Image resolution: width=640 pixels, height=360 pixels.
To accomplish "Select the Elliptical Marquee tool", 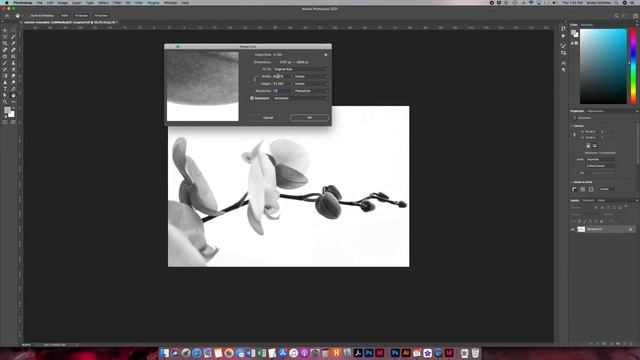I will (x=13, y=31).
